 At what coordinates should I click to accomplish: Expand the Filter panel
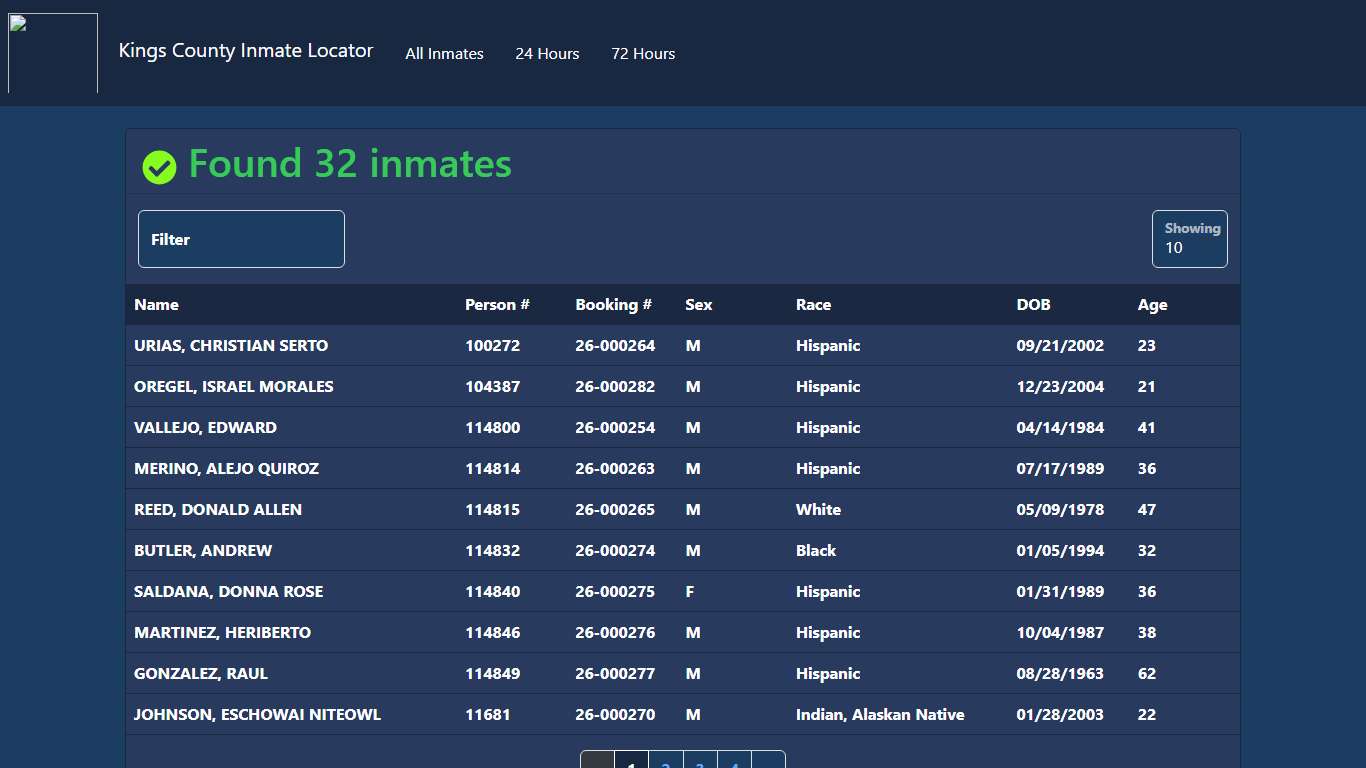click(x=240, y=239)
